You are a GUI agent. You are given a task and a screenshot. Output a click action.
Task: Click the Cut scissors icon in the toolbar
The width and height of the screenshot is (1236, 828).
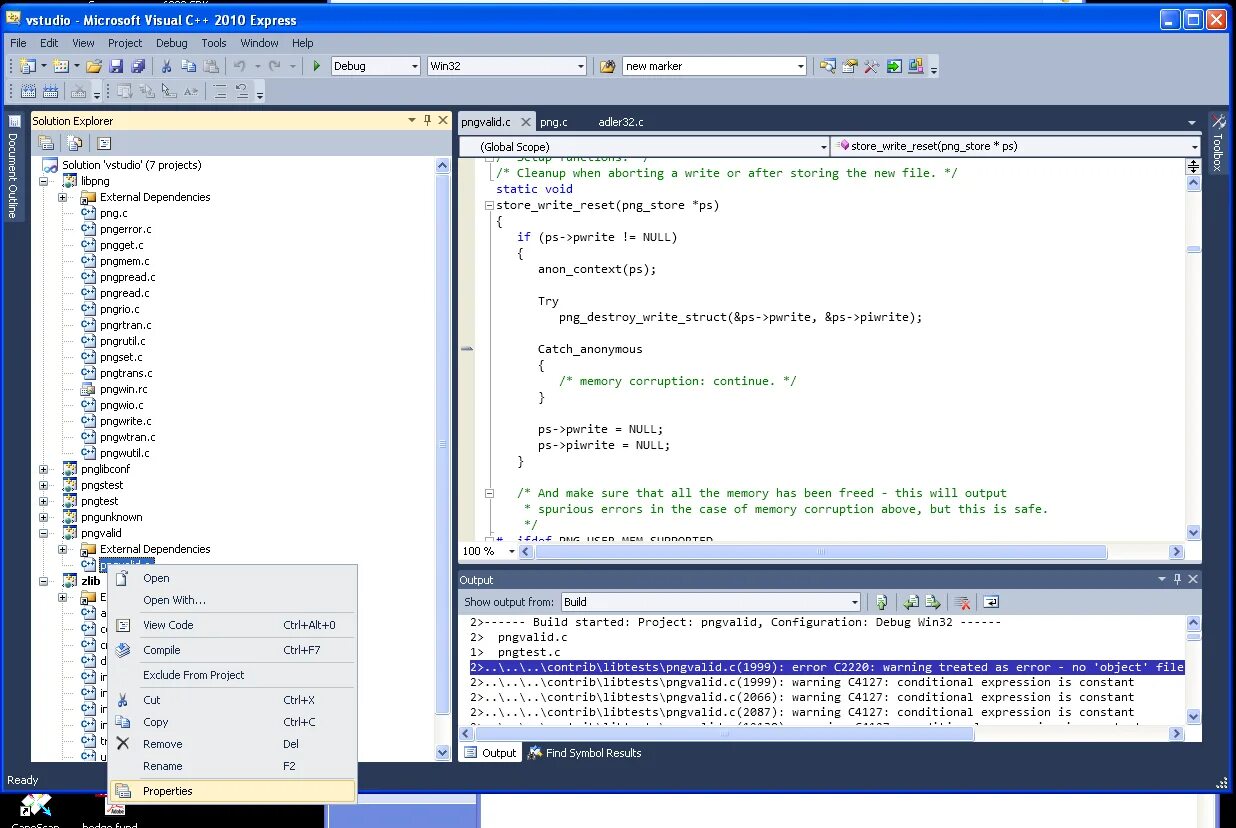166,66
